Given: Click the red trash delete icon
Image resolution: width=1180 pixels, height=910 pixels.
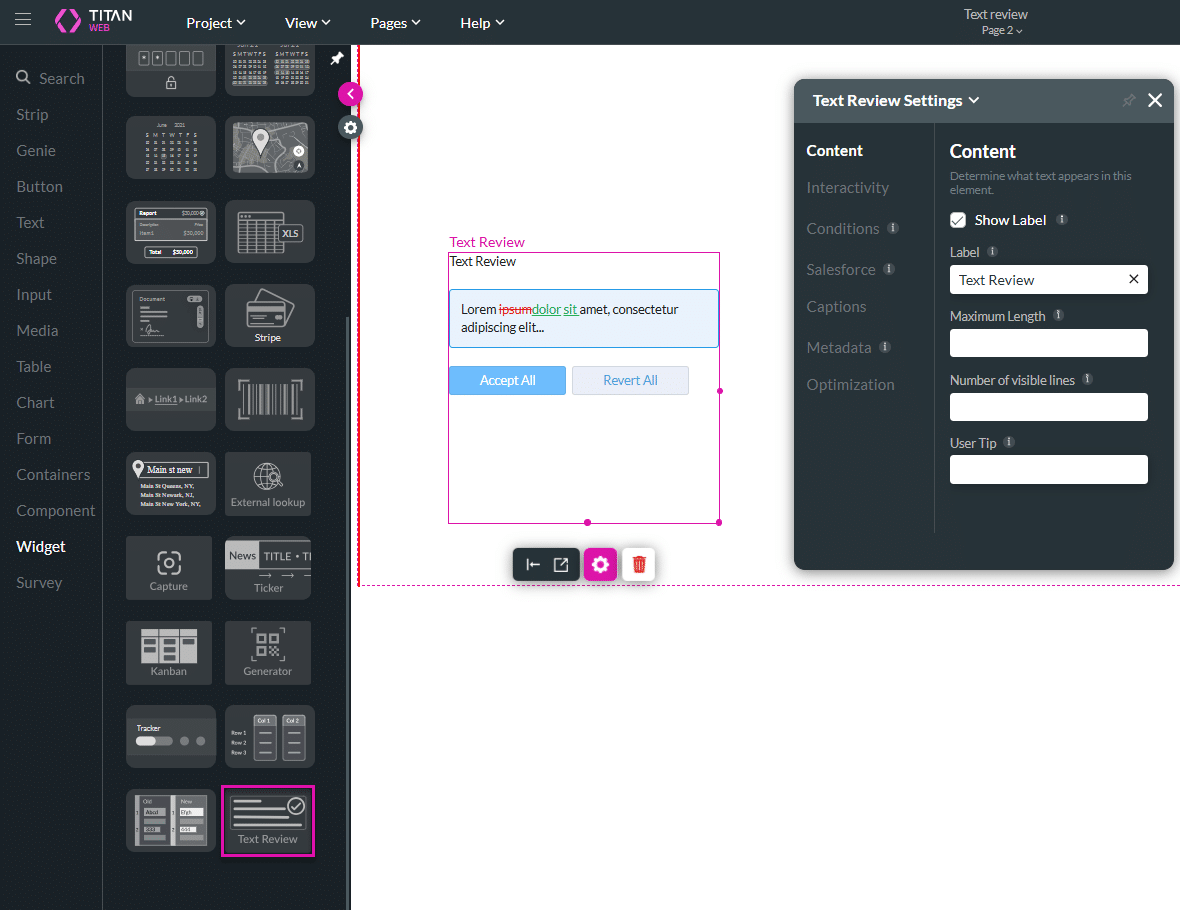Looking at the screenshot, I should click(639, 565).
